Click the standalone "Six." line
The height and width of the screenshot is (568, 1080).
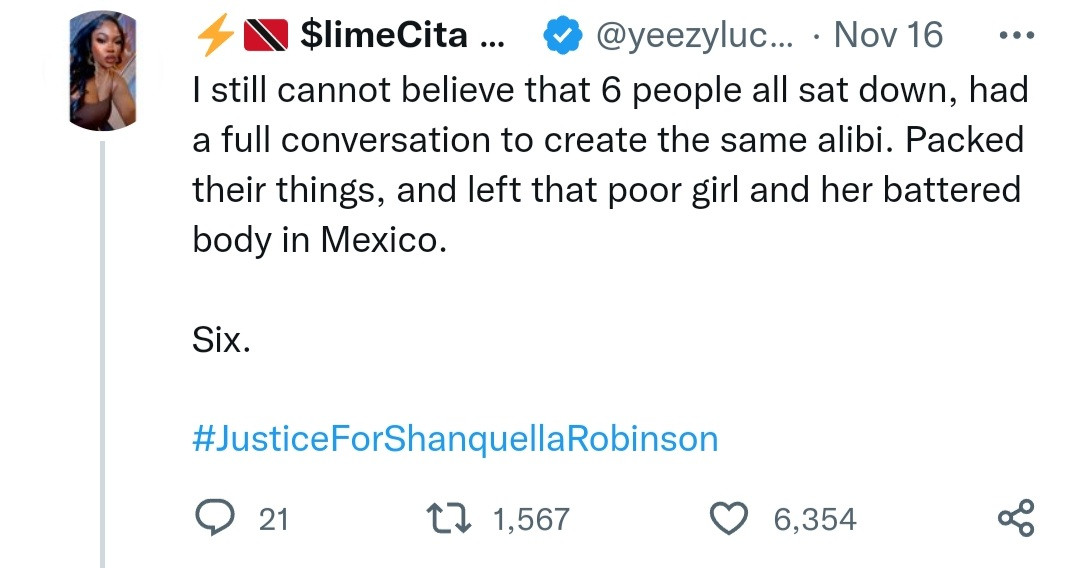pyautogui.click(x=219, y=341)
